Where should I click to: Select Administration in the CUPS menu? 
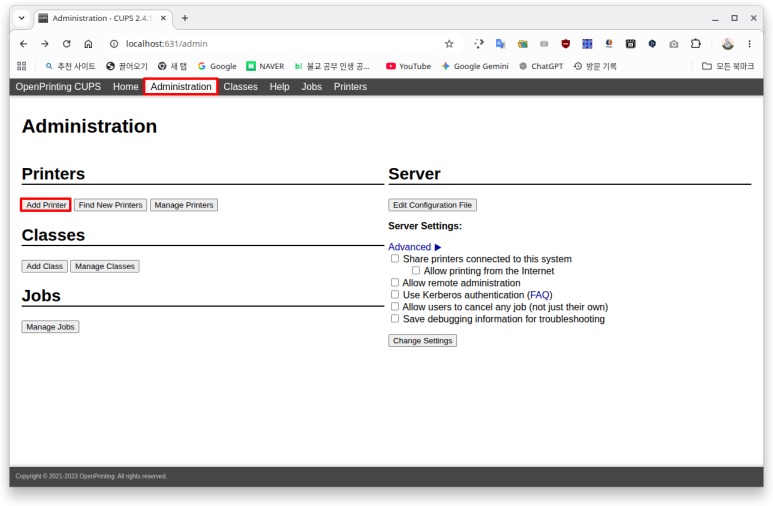[x=181, y=87]
